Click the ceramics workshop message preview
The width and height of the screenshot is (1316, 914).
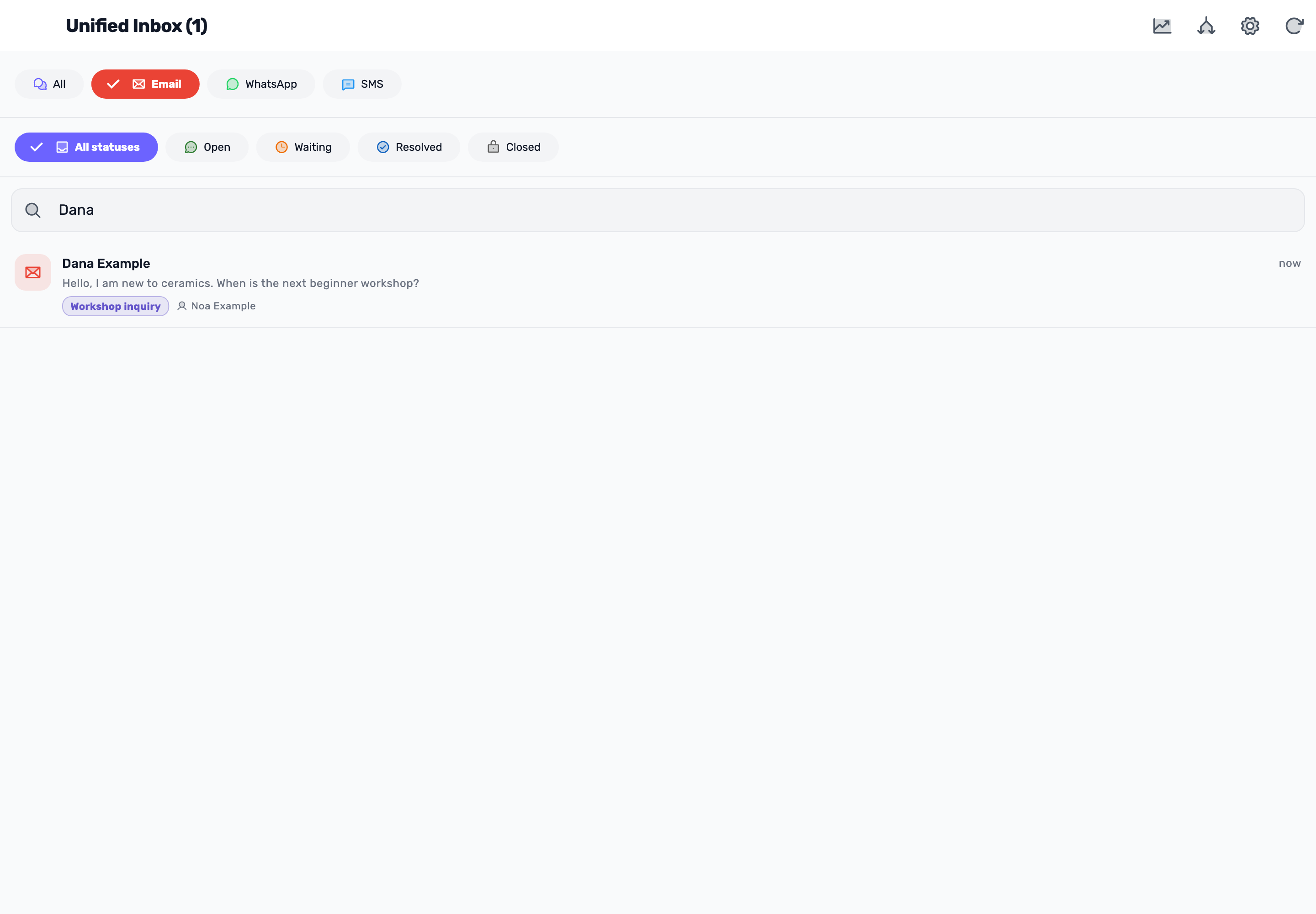point(240,283)
